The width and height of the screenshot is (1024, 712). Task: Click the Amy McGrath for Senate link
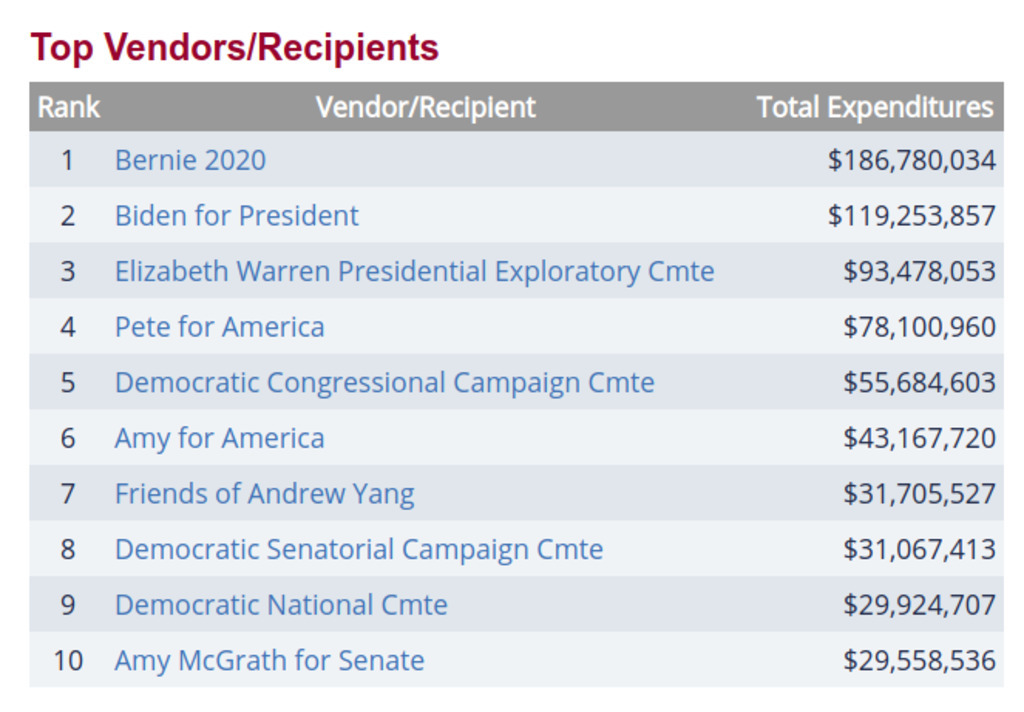coord(269,660)
